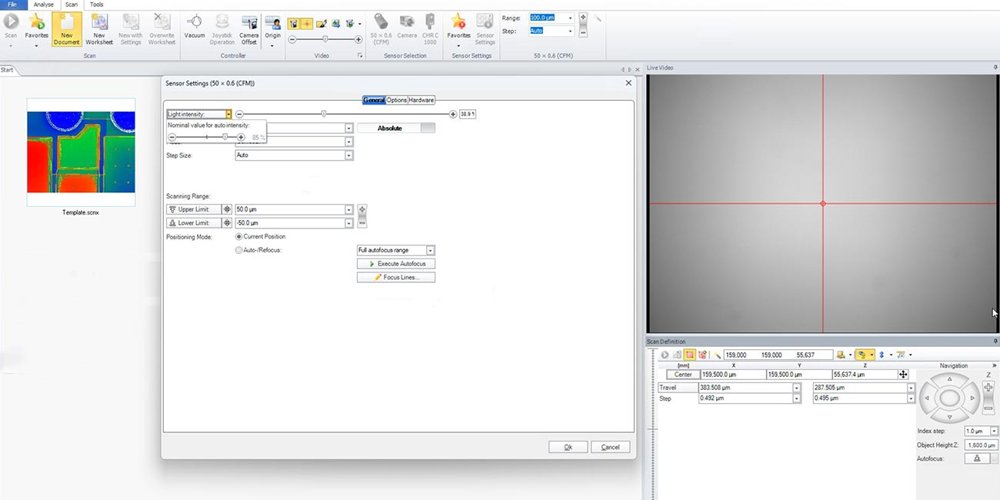This screenshot has height=500, width=1000.
Task: Click the Focus Lines... button
Action: [x=396, y=277]
